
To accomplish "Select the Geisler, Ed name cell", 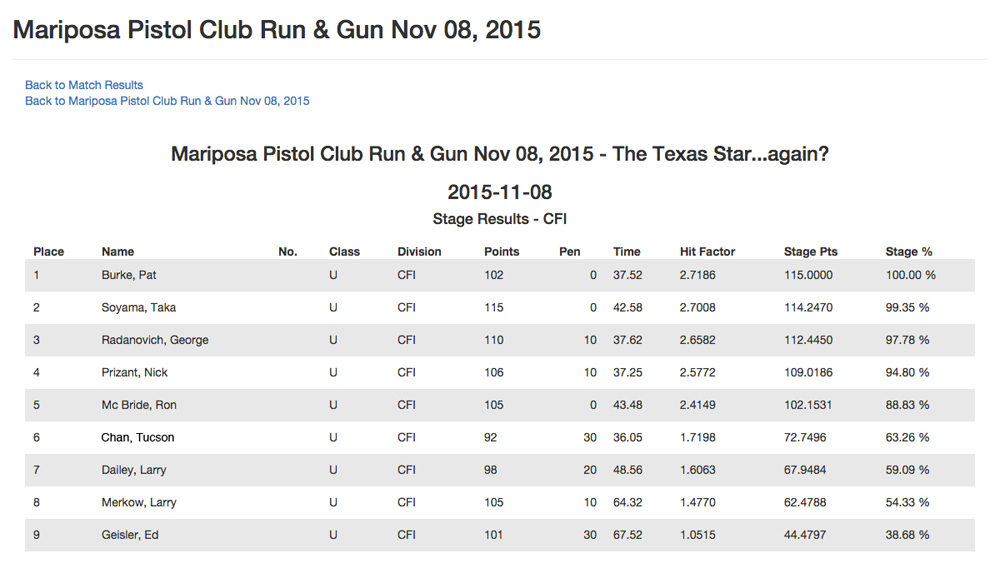I will coord(130,535).
